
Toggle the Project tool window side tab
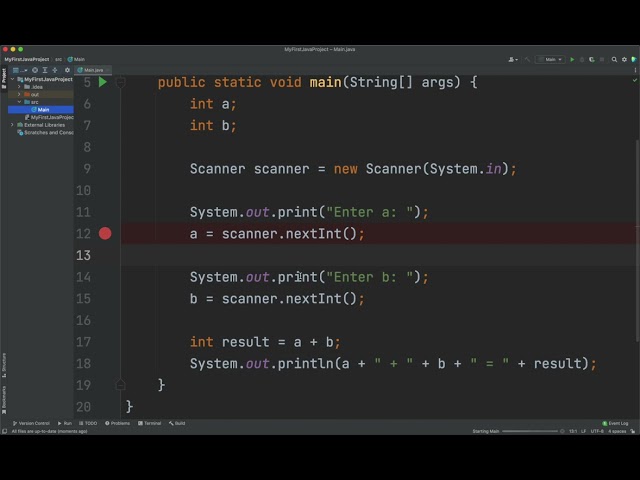pos(4,78)
